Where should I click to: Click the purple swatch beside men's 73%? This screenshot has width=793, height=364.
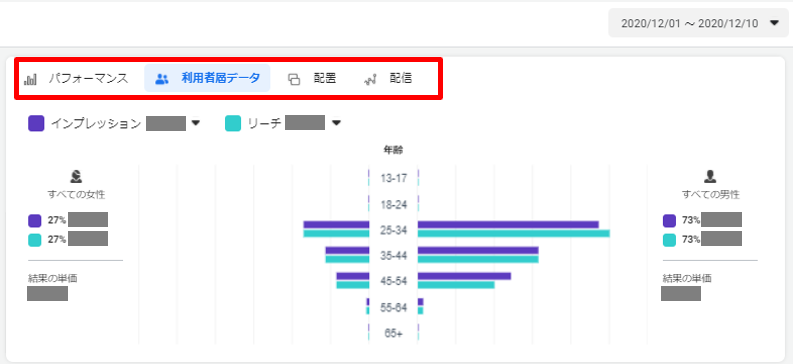(669, 221)
